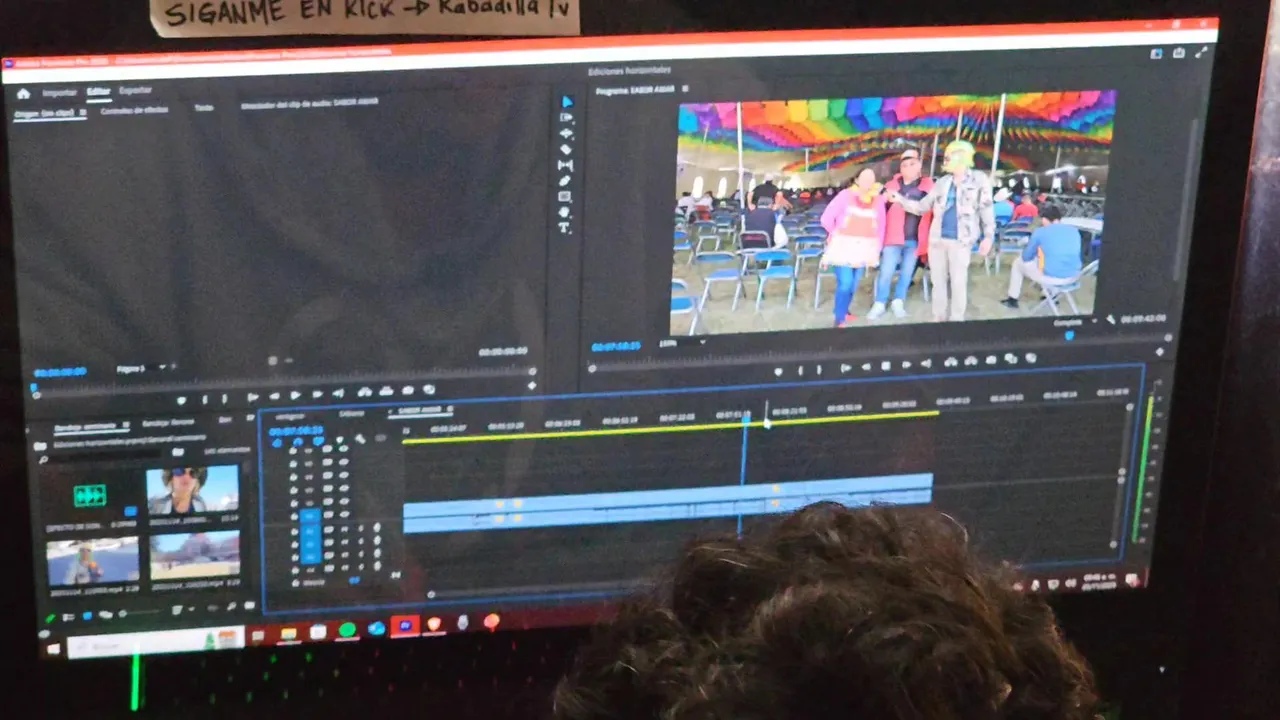Click the project panel search icon
This screenshot has height=720, width=1280.
(44, 460)
